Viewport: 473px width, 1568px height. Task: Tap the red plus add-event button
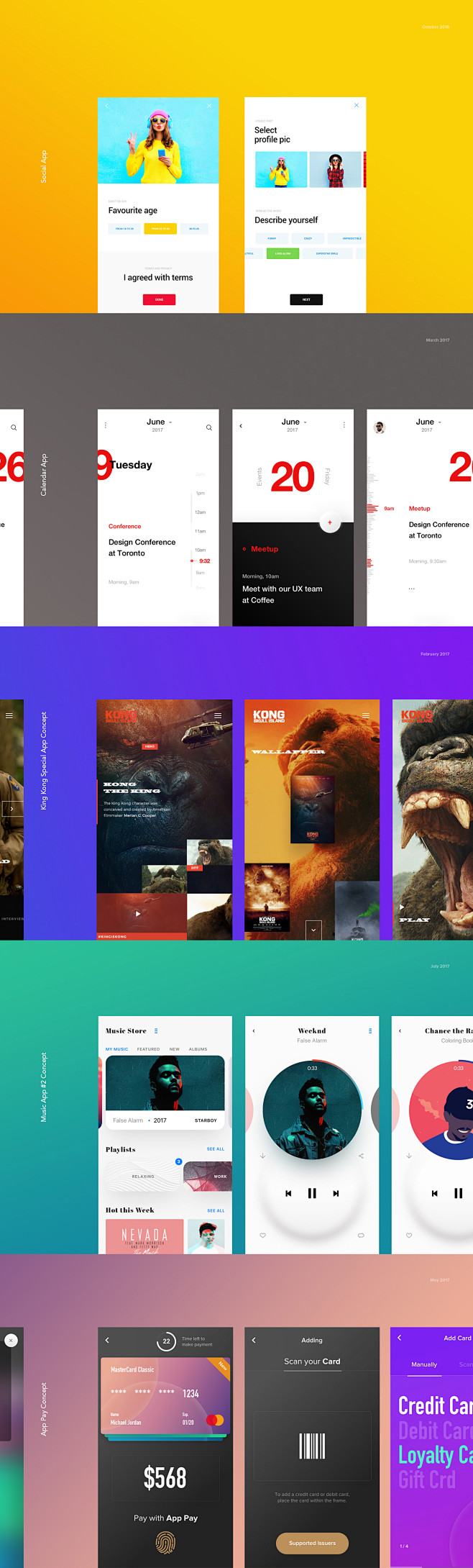click(x=330, y=522)
